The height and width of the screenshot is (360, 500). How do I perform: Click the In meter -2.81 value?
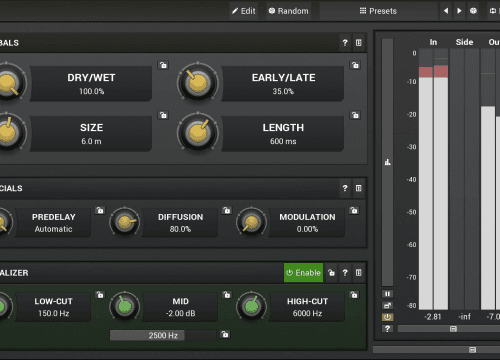[432, 317]
